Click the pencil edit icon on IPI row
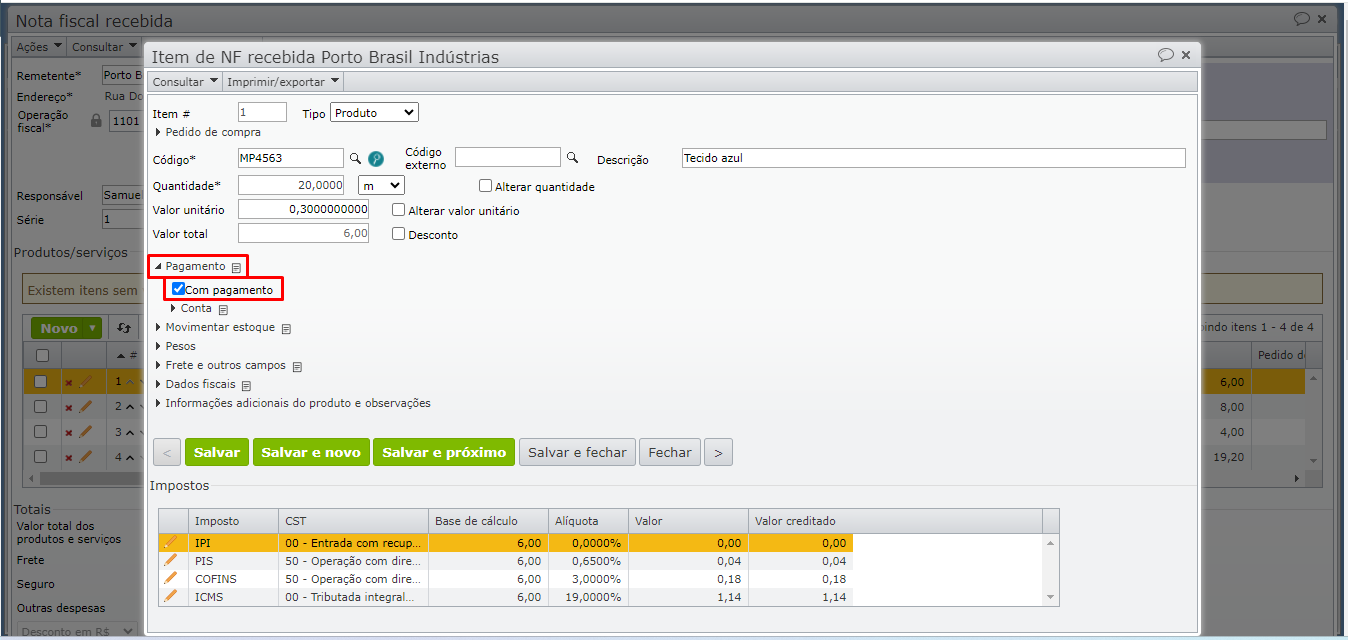 click(x=171, y=542)
